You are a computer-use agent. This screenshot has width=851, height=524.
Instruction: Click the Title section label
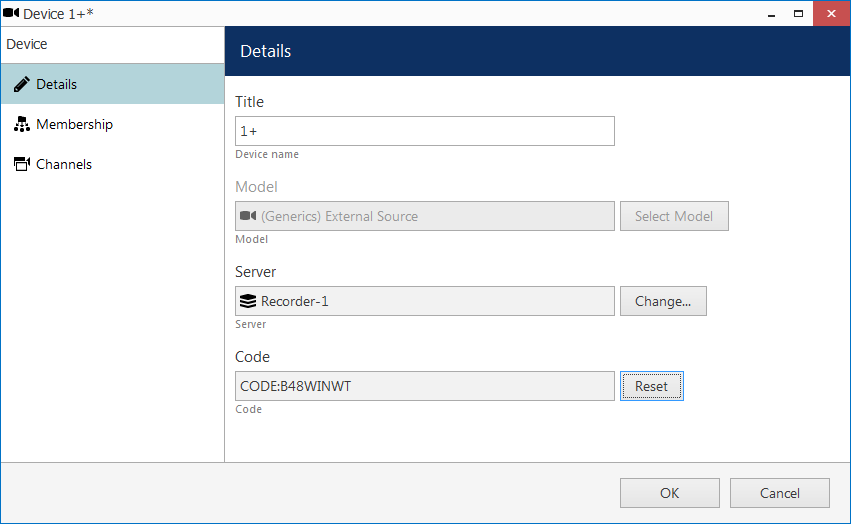[249, 102]
